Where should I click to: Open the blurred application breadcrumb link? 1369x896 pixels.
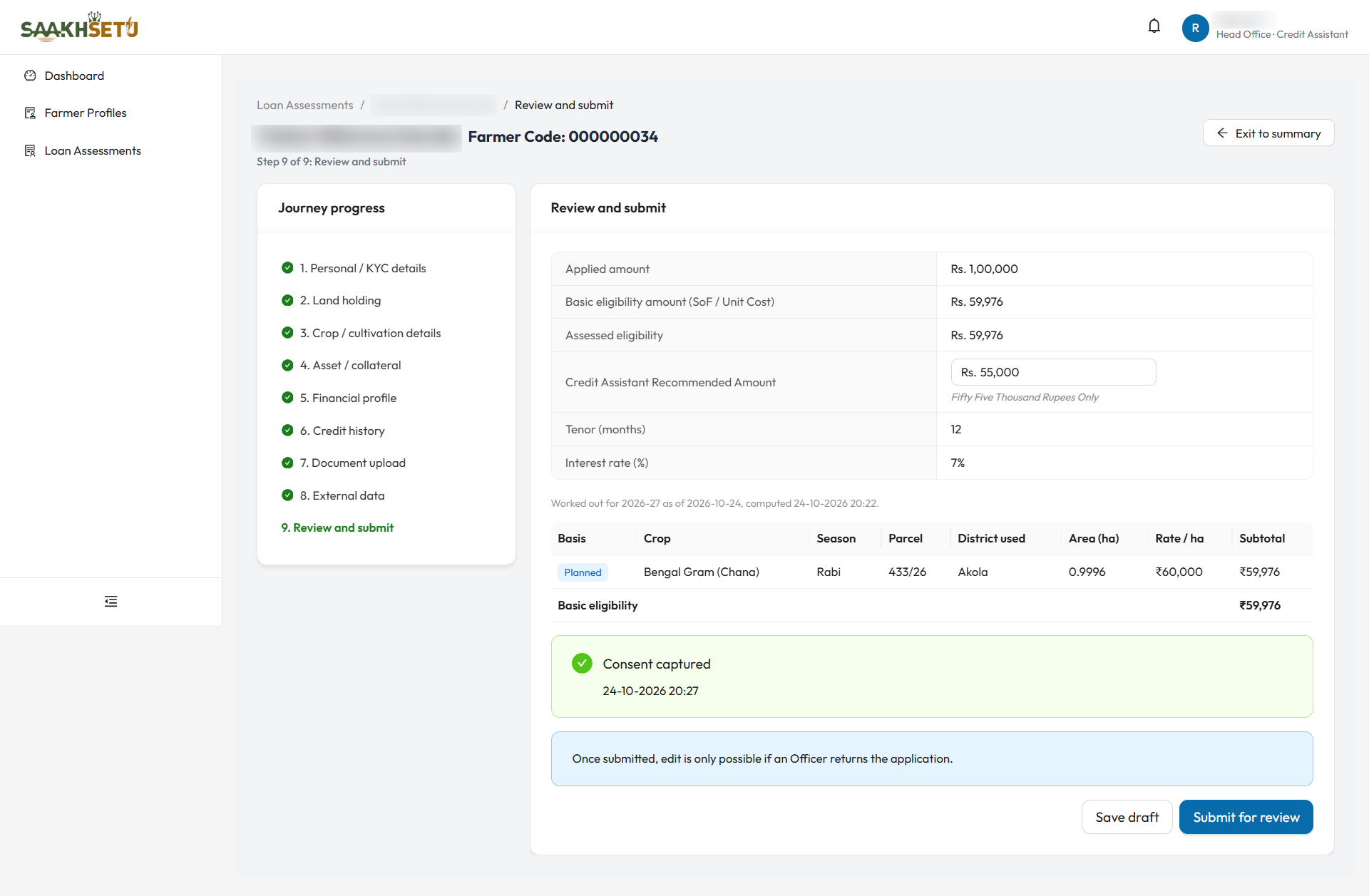(434, 105)
